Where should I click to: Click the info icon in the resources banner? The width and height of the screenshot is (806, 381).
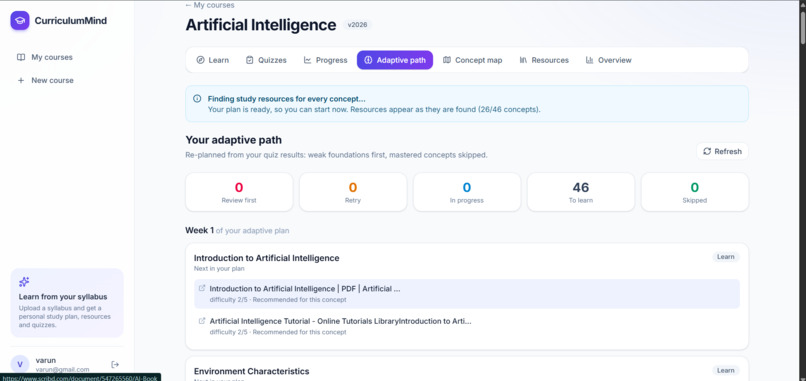click(x=197, y=99)
